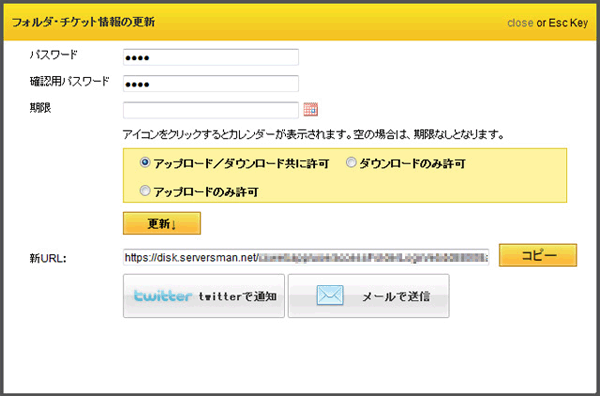
Task: Focus the 確認用パスワード input field
Action: [x=211, y=84]
